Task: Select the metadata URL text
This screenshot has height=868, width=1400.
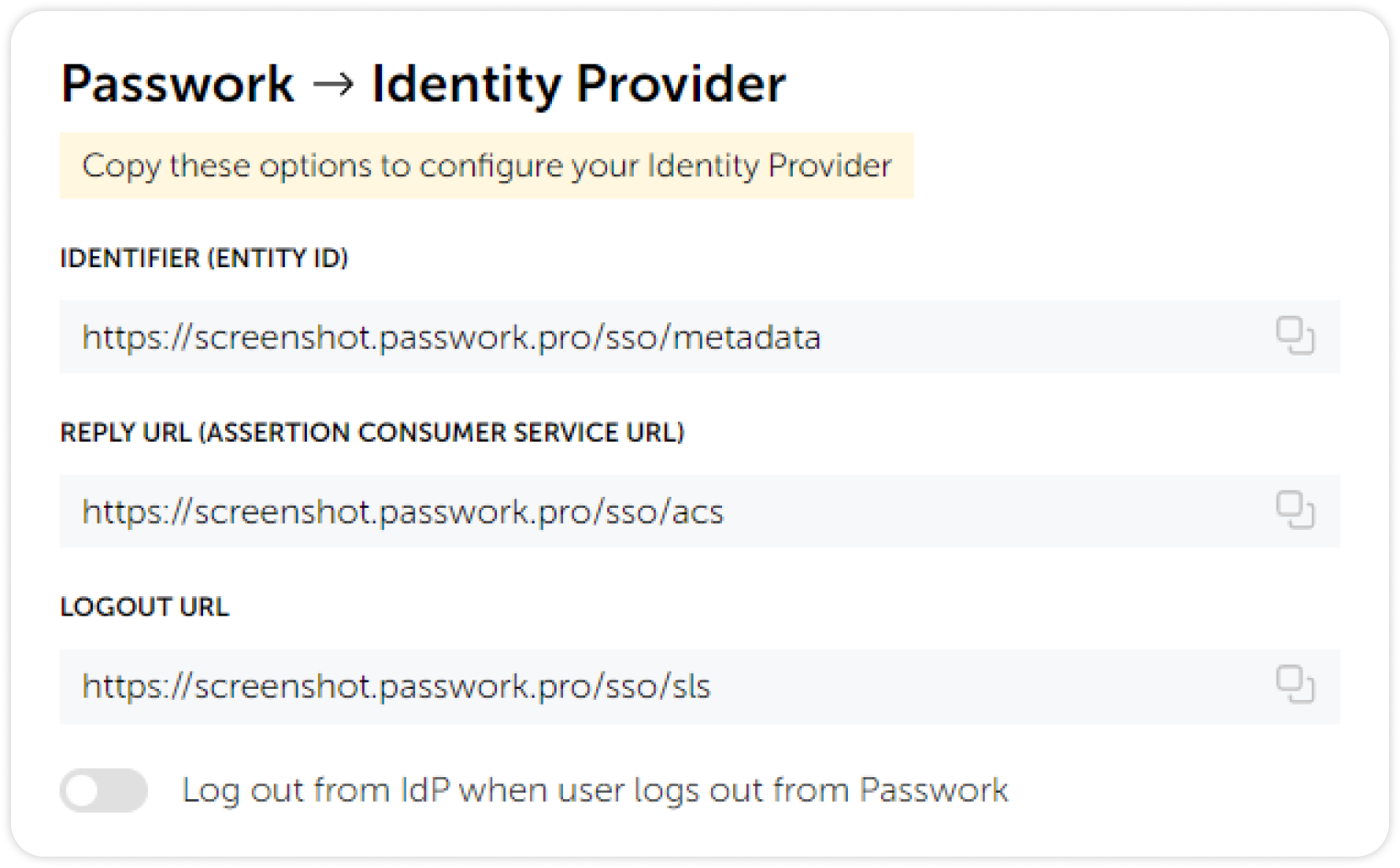Action: [x=450, y=337]
